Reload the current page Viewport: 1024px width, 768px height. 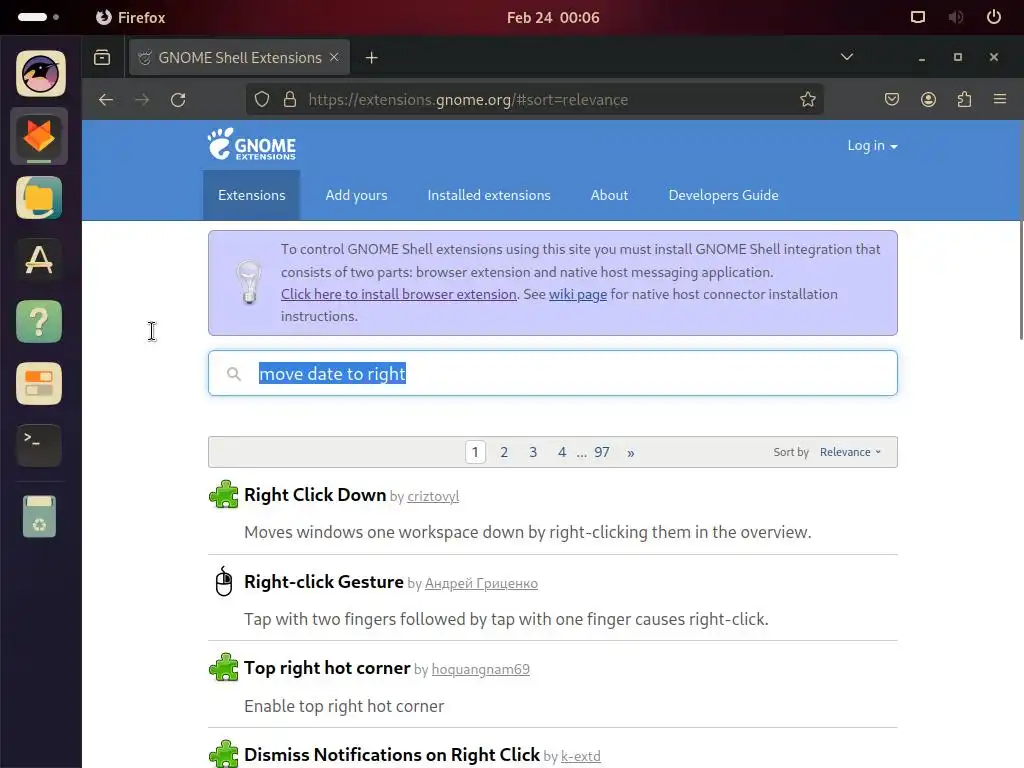tap(178, 99)
